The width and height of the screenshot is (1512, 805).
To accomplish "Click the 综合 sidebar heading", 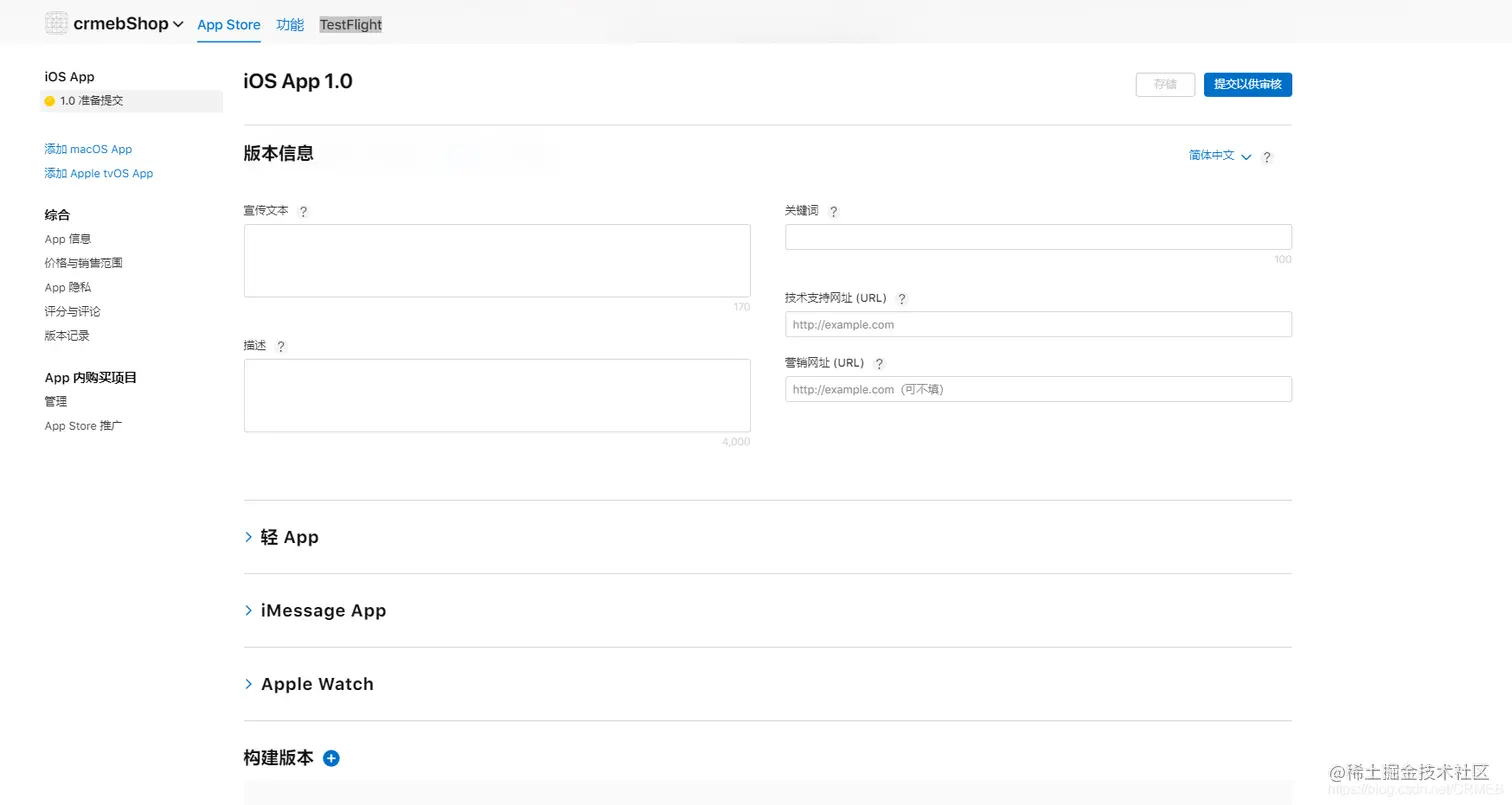I will tap(57, 215).
